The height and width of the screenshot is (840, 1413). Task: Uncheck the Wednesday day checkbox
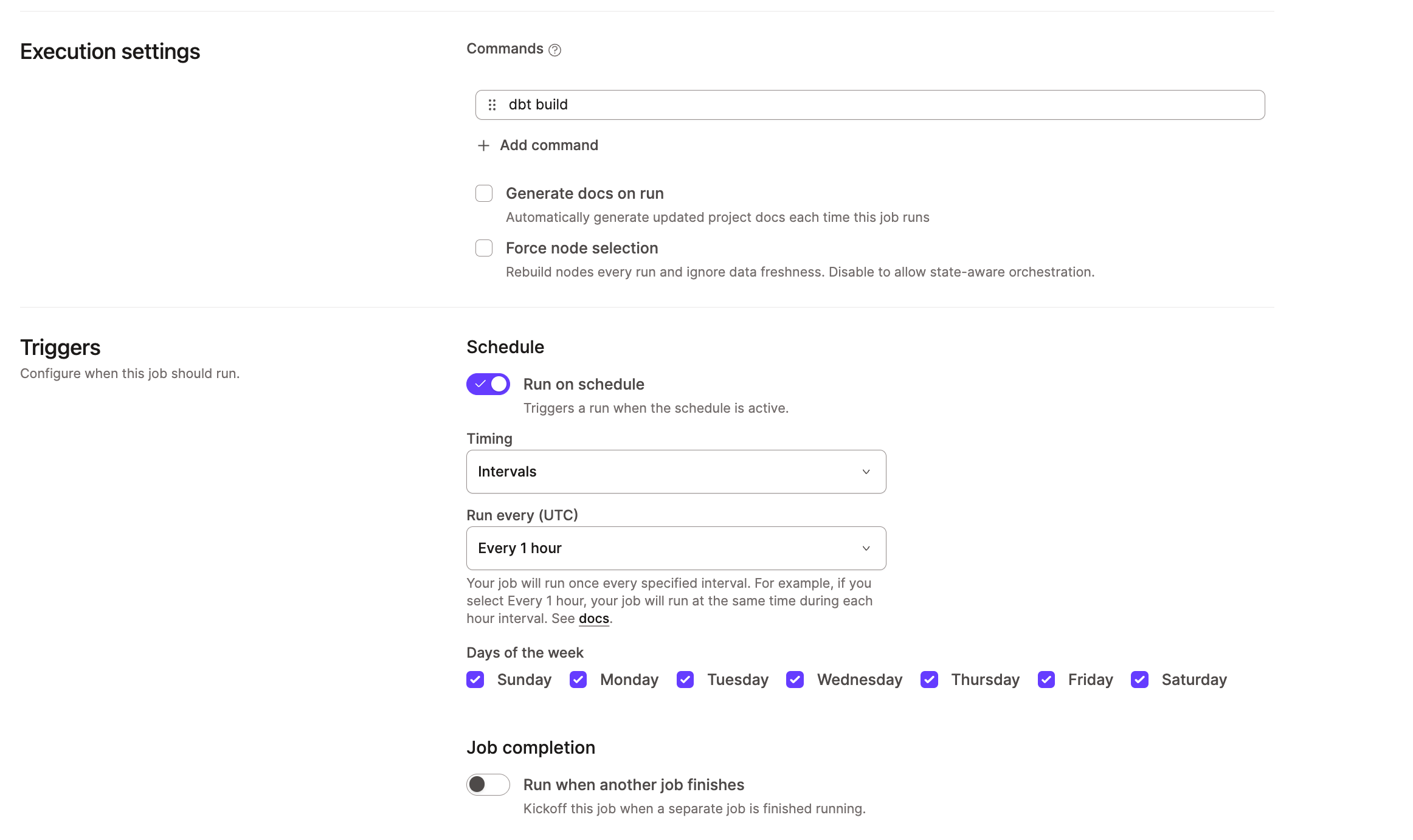[x=795, y=680]
